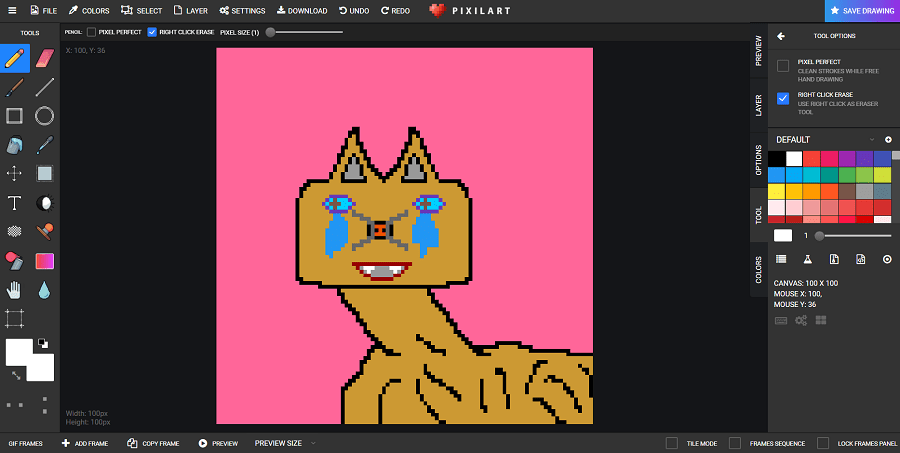
Task: Select the Move tool
Action: [x=14, y=173]
